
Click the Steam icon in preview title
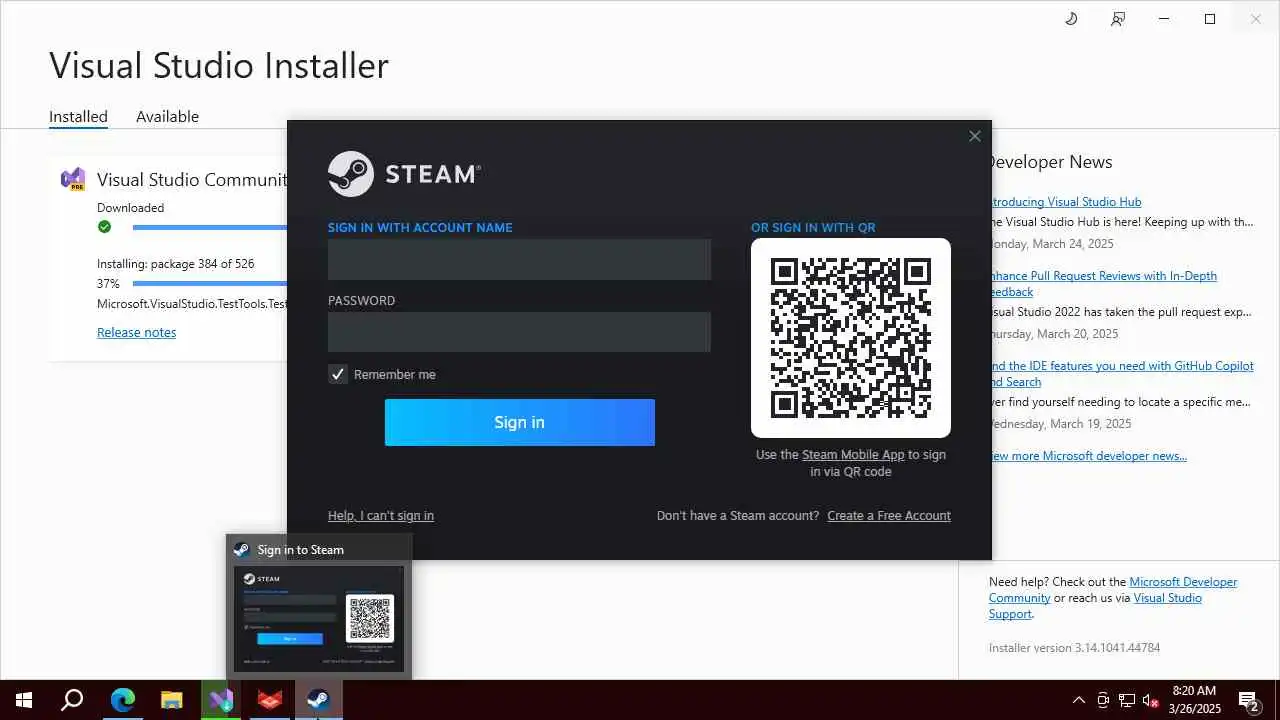click(241, 549)
